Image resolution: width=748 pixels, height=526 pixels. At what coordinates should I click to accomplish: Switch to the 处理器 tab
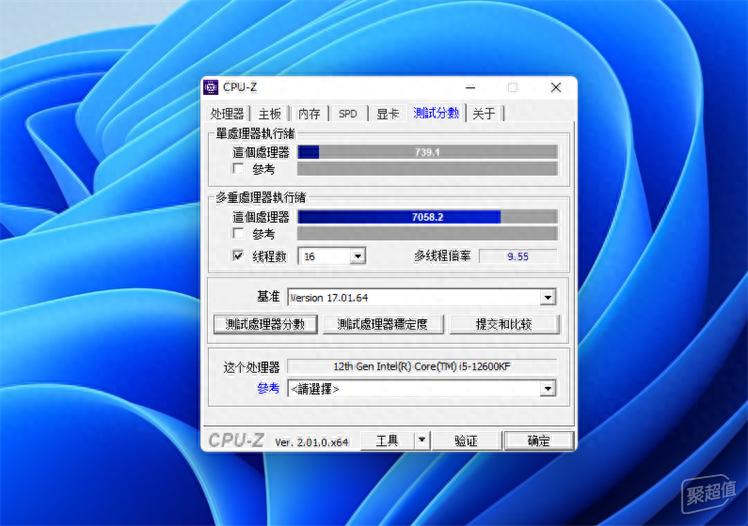tap(227, 113)
